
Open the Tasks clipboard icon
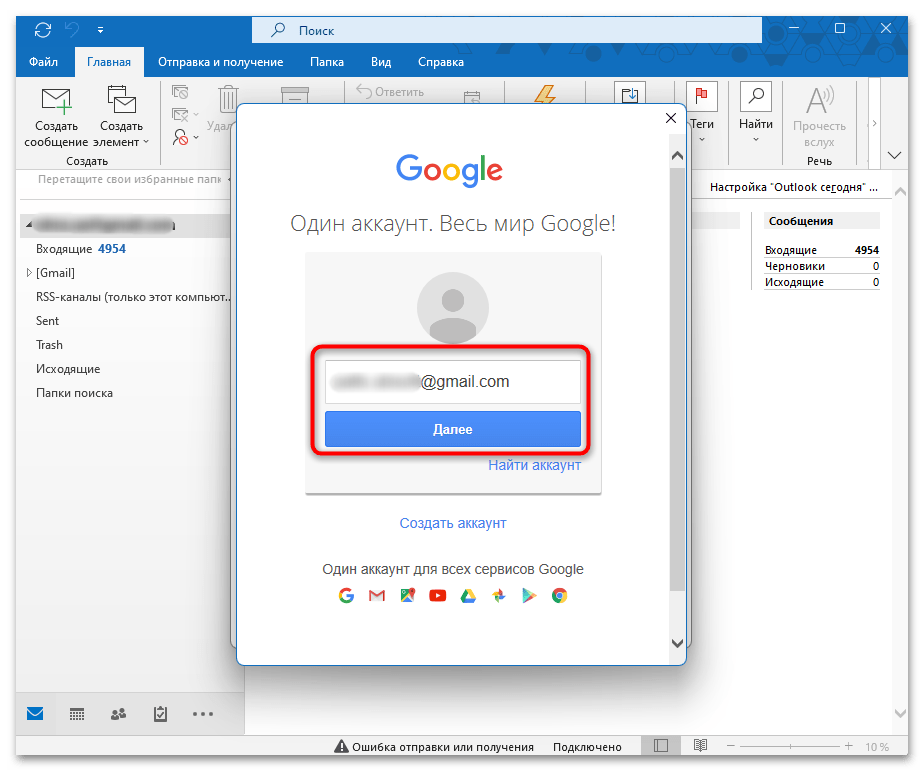[160, 714]
